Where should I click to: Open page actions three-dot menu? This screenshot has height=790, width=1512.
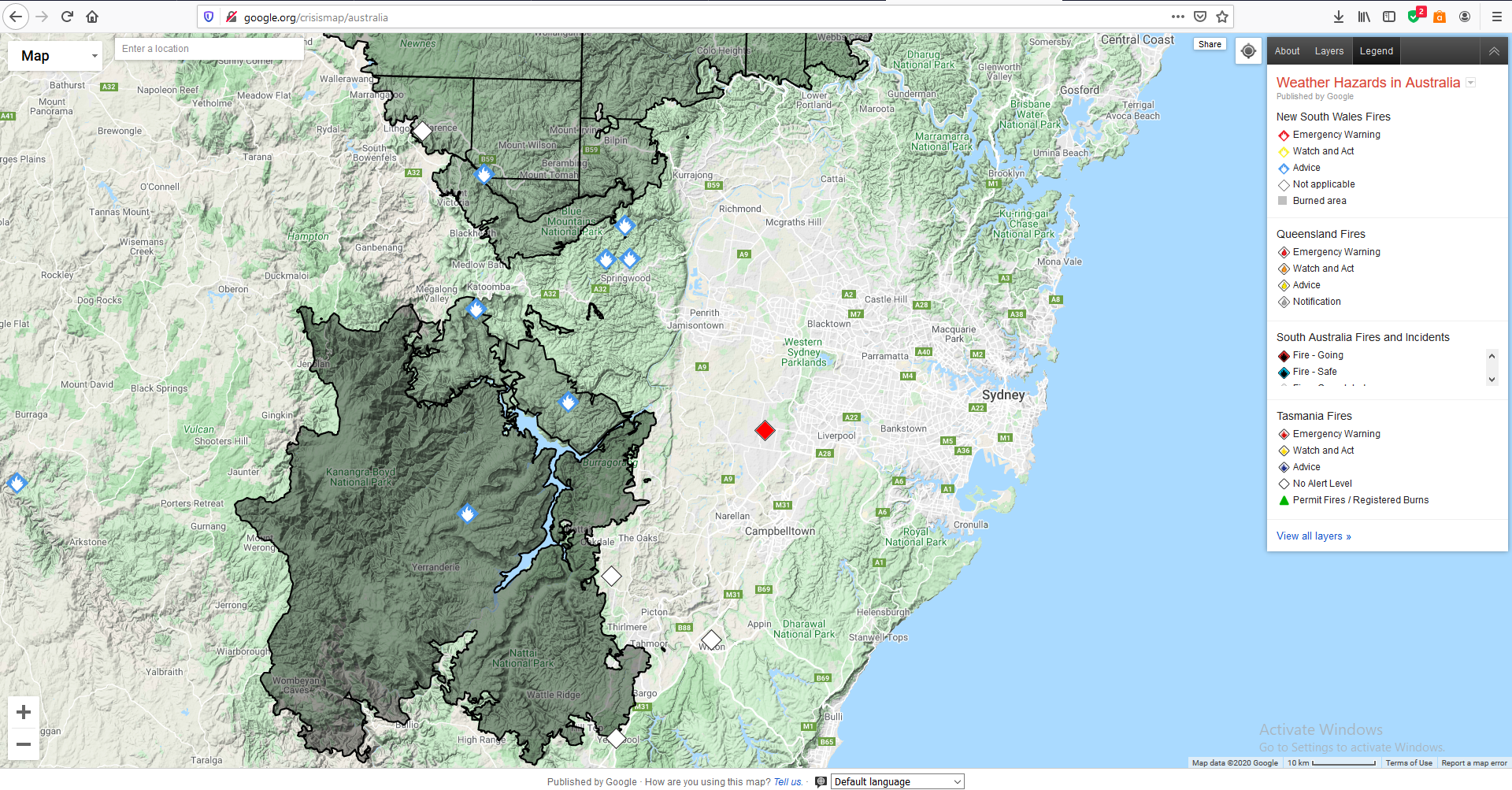pos(1177,17)
